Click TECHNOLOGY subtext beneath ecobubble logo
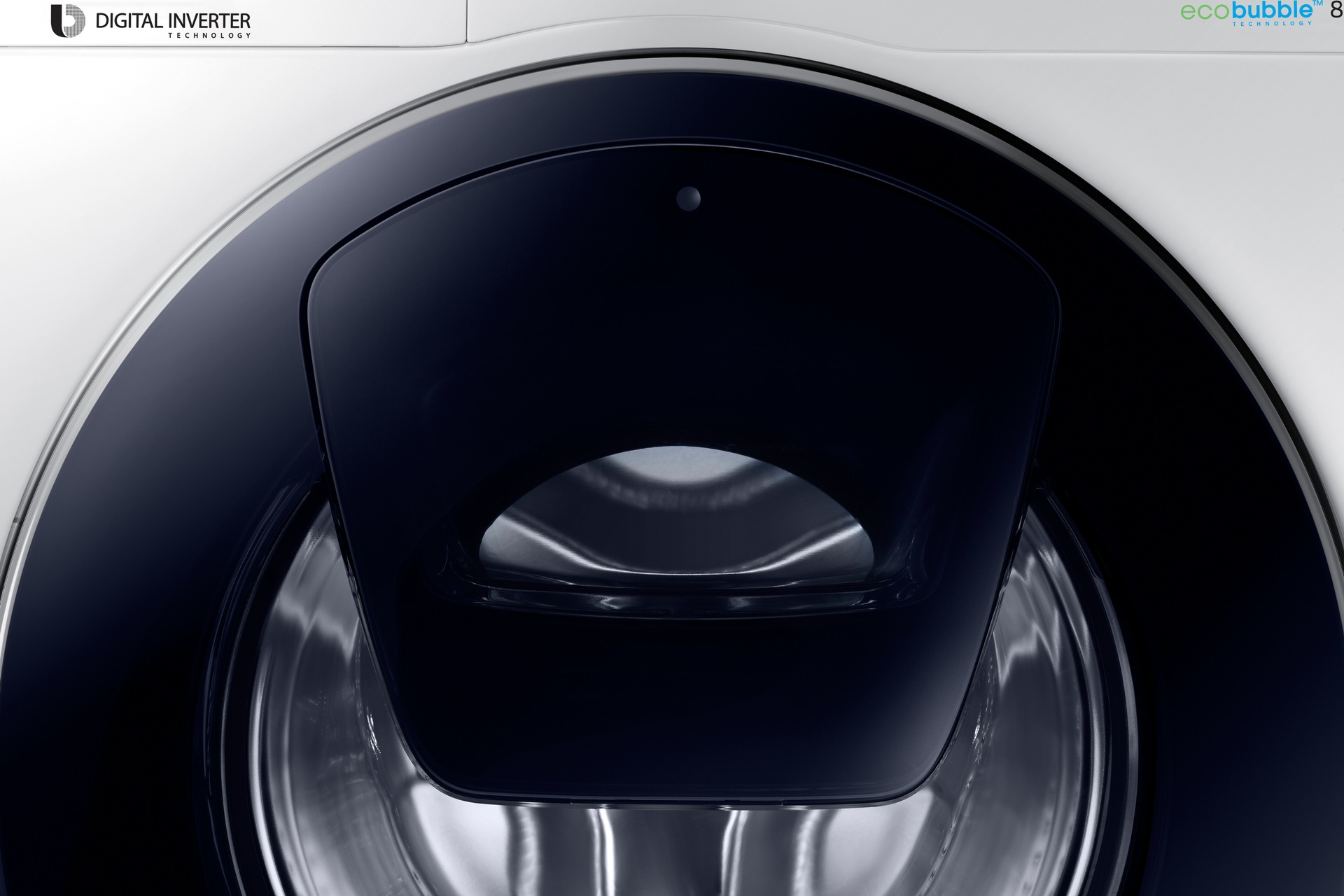 click(x=1272, y=24)
